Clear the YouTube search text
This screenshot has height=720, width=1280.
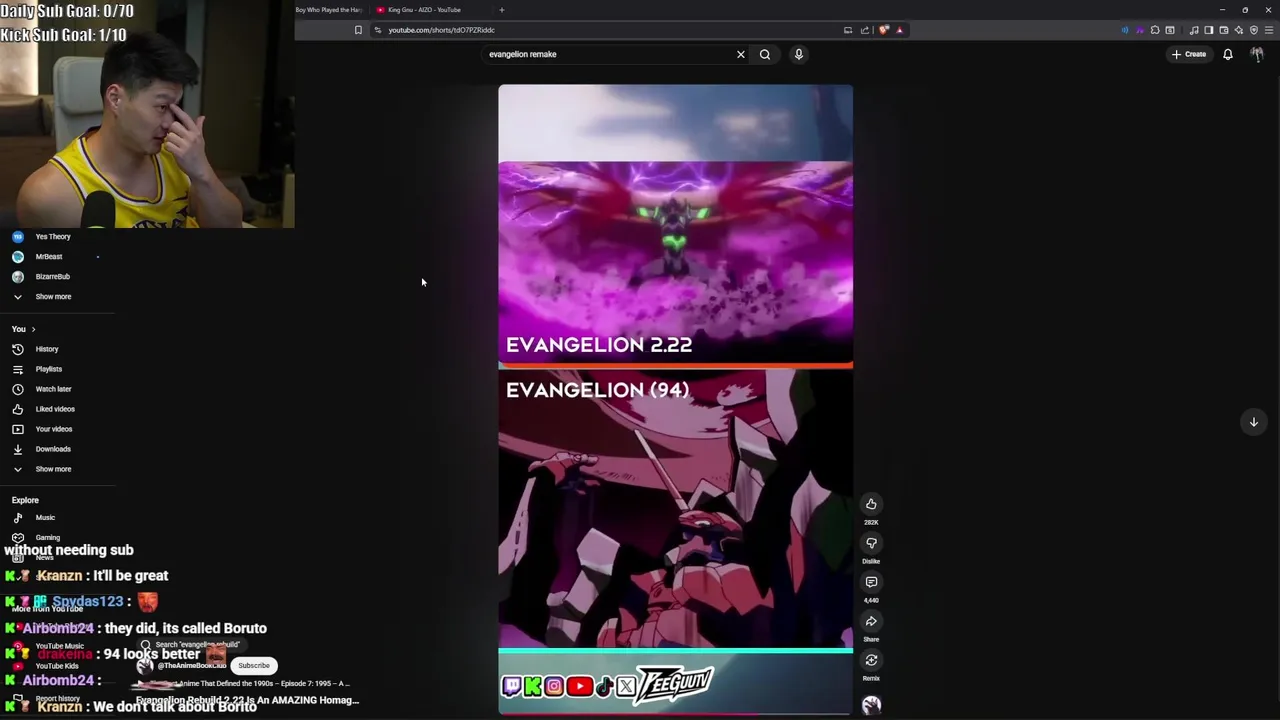coord(741,54)
